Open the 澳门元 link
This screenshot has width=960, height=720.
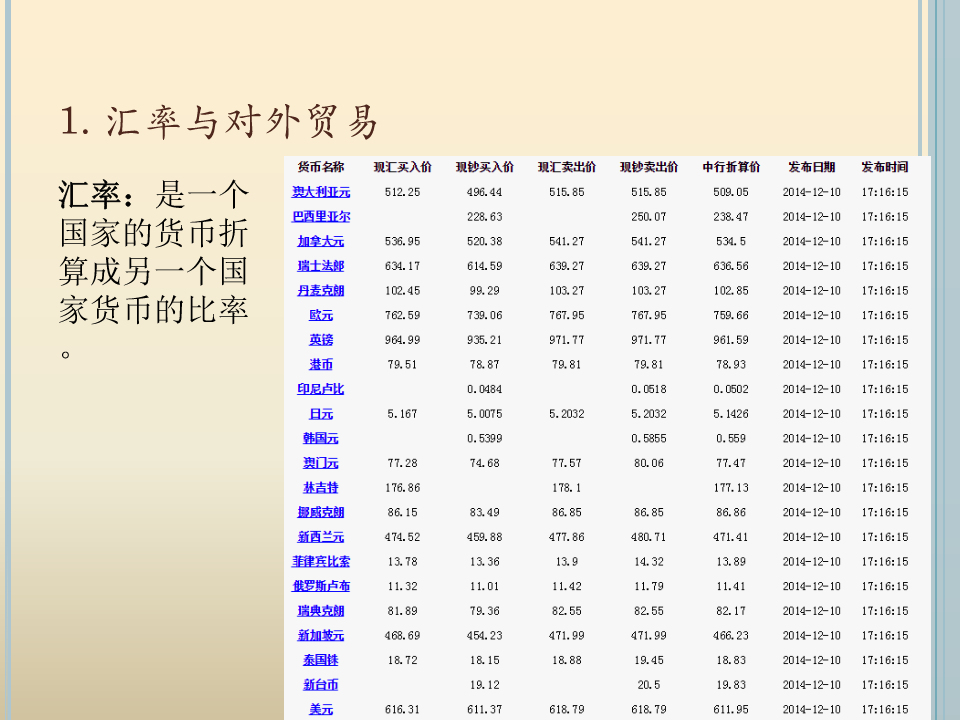pos(321,463)
